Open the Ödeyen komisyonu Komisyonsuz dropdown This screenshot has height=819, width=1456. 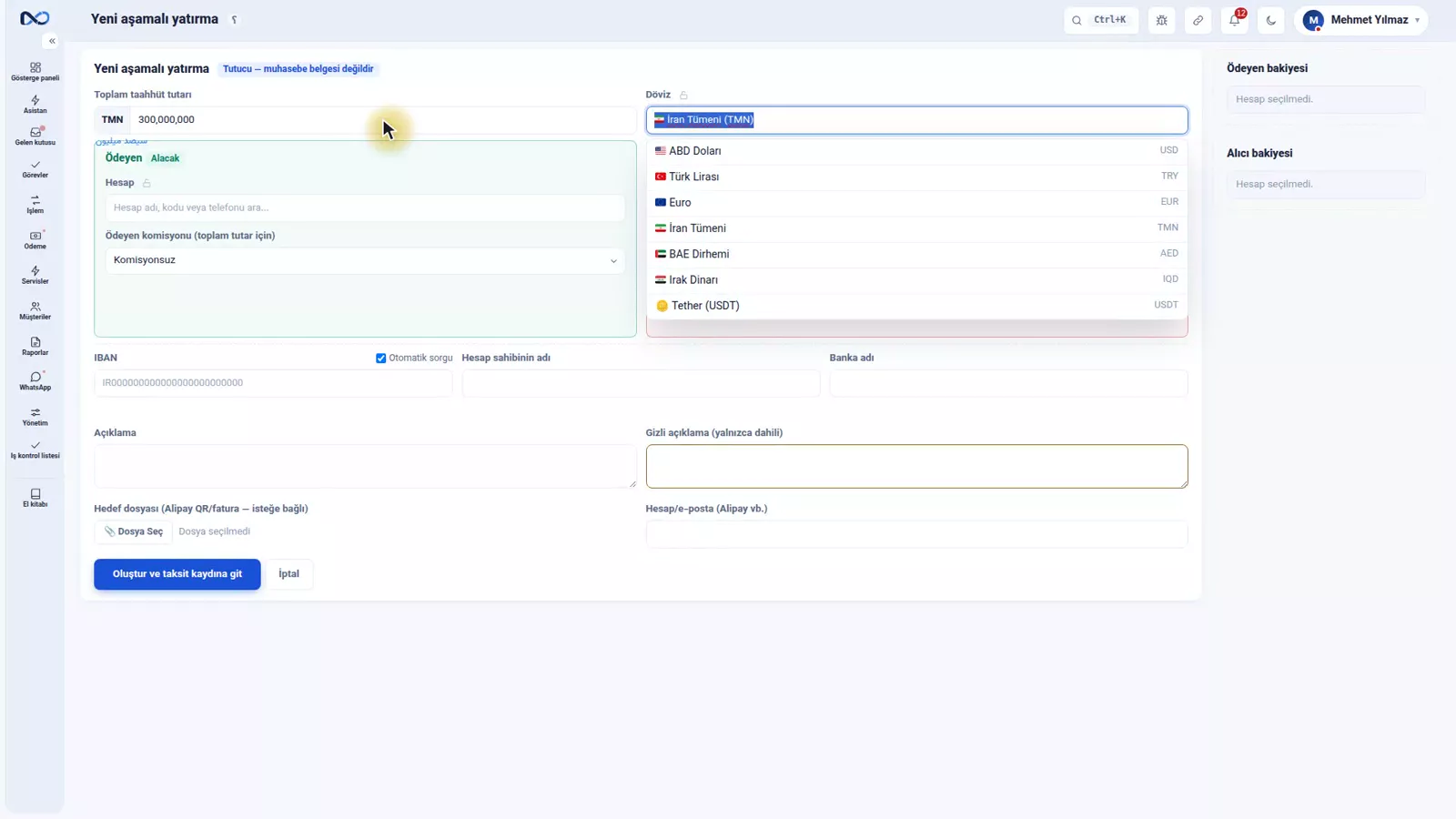click(365, 260)
